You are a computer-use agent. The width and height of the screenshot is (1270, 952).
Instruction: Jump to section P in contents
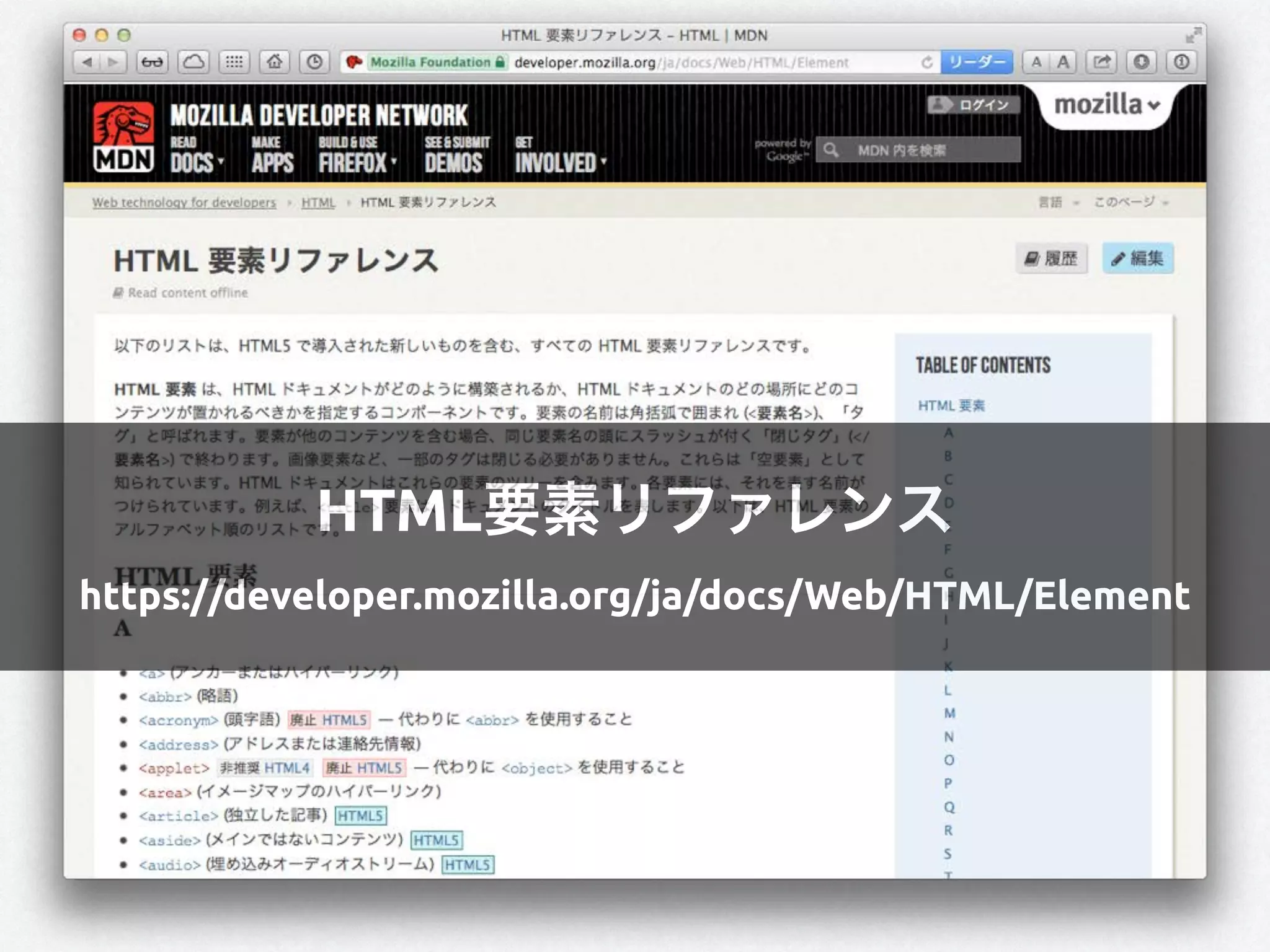pyautogui.click(x=948, y=783)
